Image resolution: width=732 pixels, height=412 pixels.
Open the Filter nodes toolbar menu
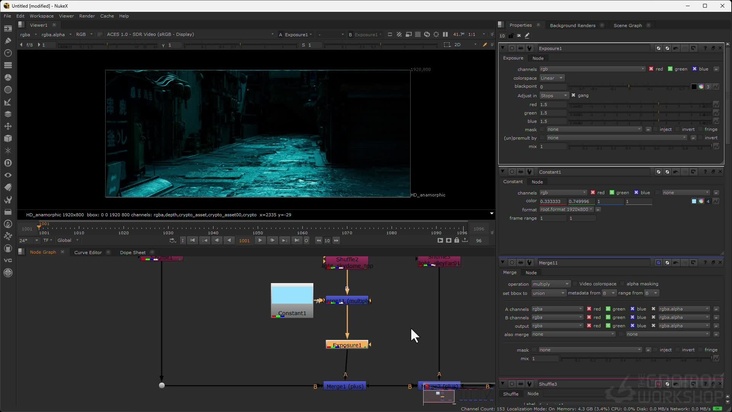[x=8, y=90]
